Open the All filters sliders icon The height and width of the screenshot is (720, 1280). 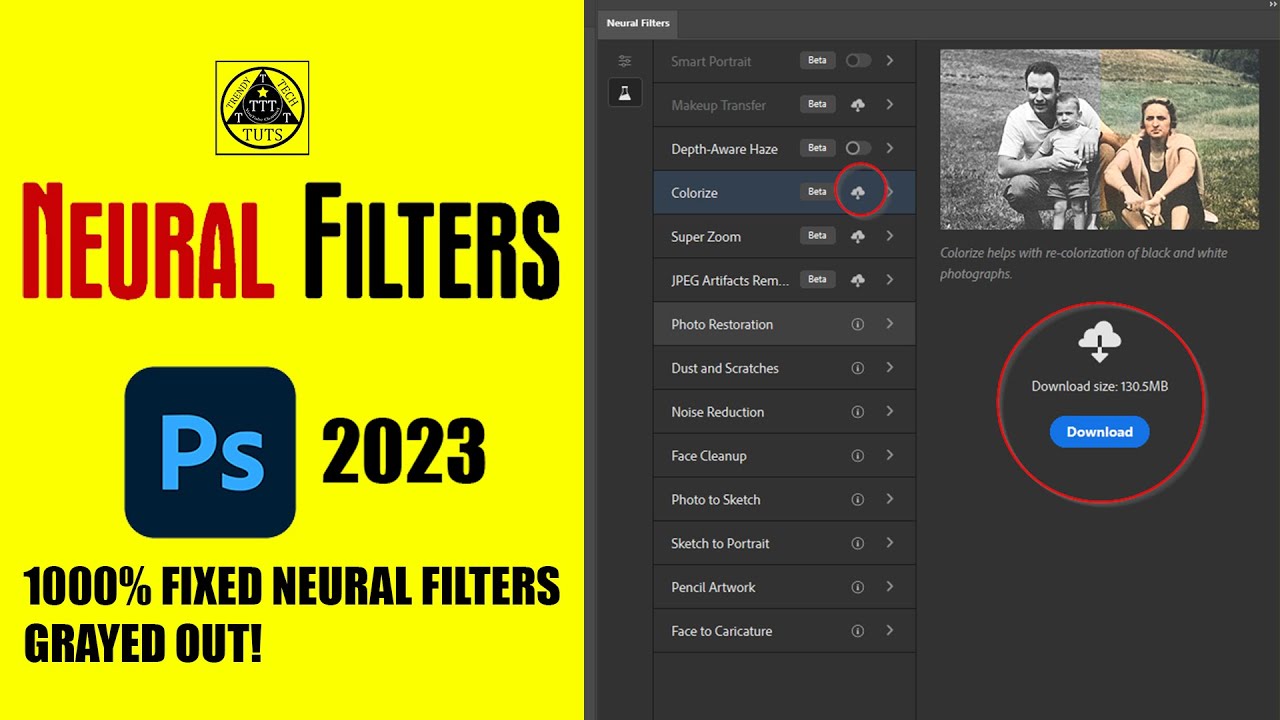pyautogui.click(x=625, y=60)
